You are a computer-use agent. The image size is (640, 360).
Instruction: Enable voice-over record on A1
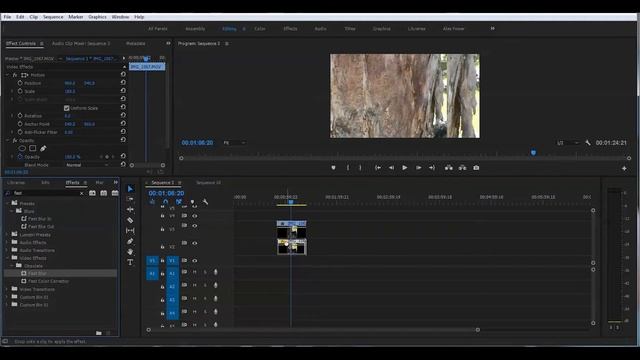(216, 272)
